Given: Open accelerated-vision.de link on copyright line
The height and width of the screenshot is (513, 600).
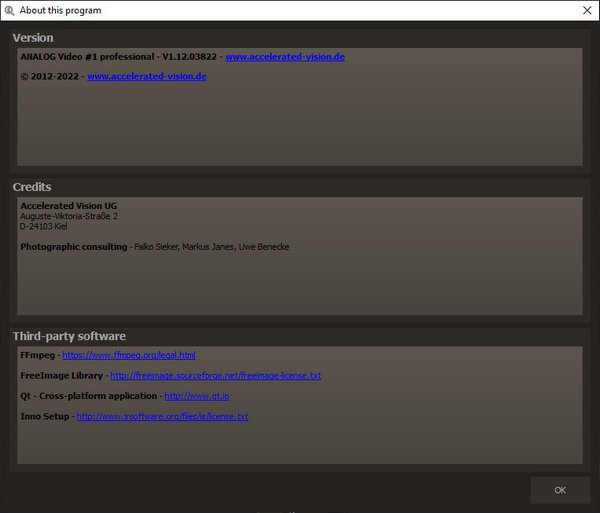Looking at the screenshot, I should [x=147, y=76].
